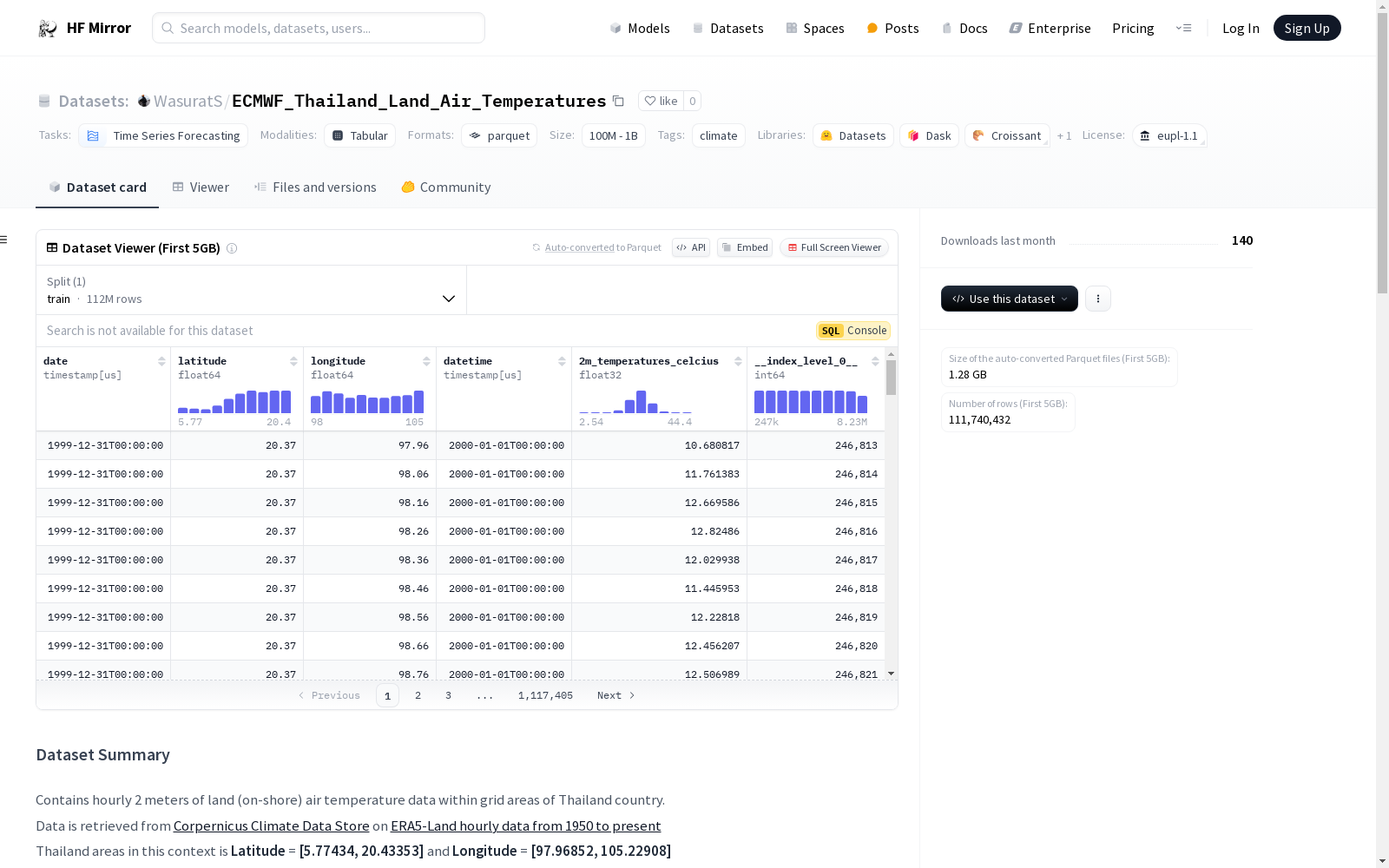Open Spaces in top navigation
Screen dimensions: 1389x868
(x=815, y=28)
